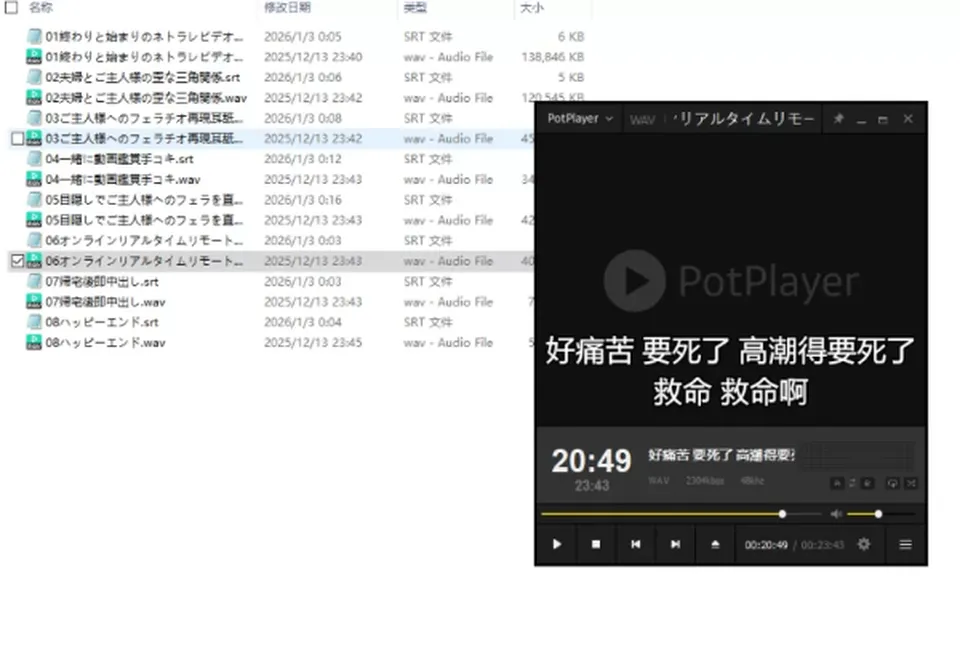The height and width of the screenshot is (646, 960).
Task: Click the eject/open file icon in PotPlayer
Action: [715, 544]
